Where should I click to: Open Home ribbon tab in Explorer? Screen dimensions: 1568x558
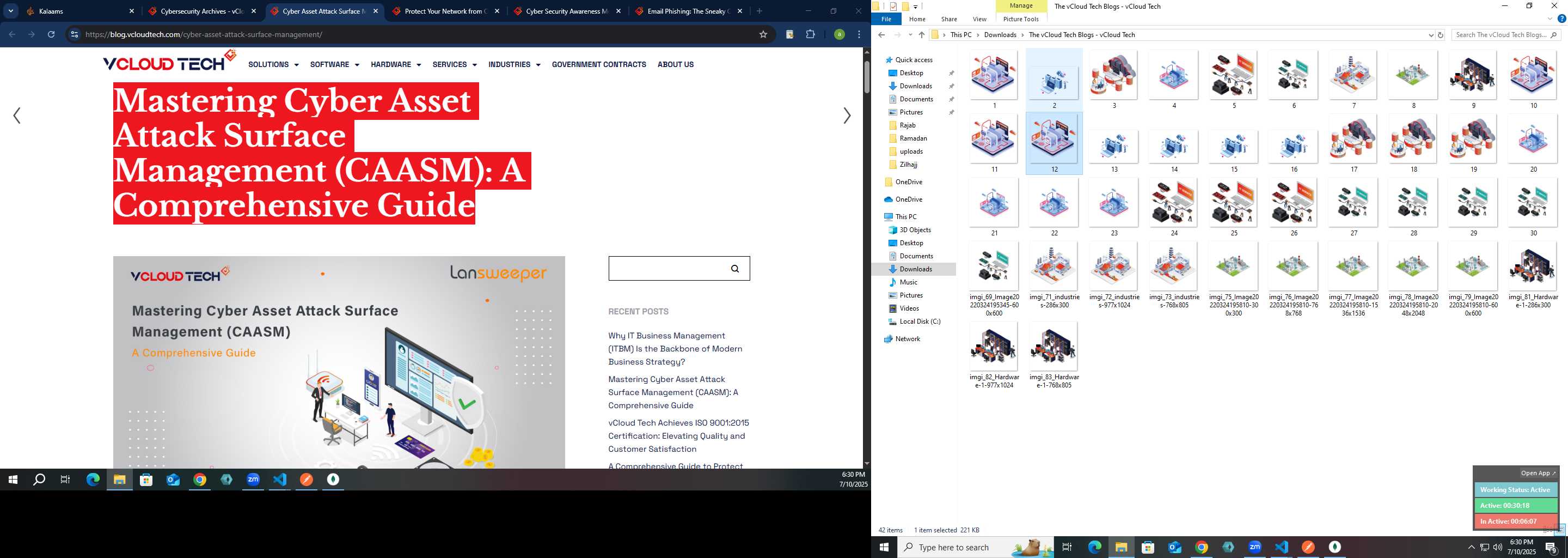click(x=917, y=19)
